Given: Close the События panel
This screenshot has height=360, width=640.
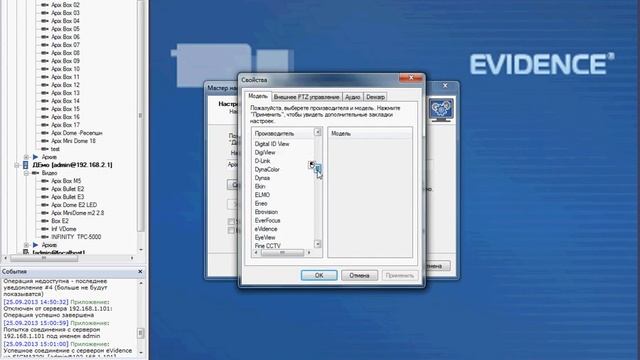Looking at the screenshot, I should (x=140, y=271).
